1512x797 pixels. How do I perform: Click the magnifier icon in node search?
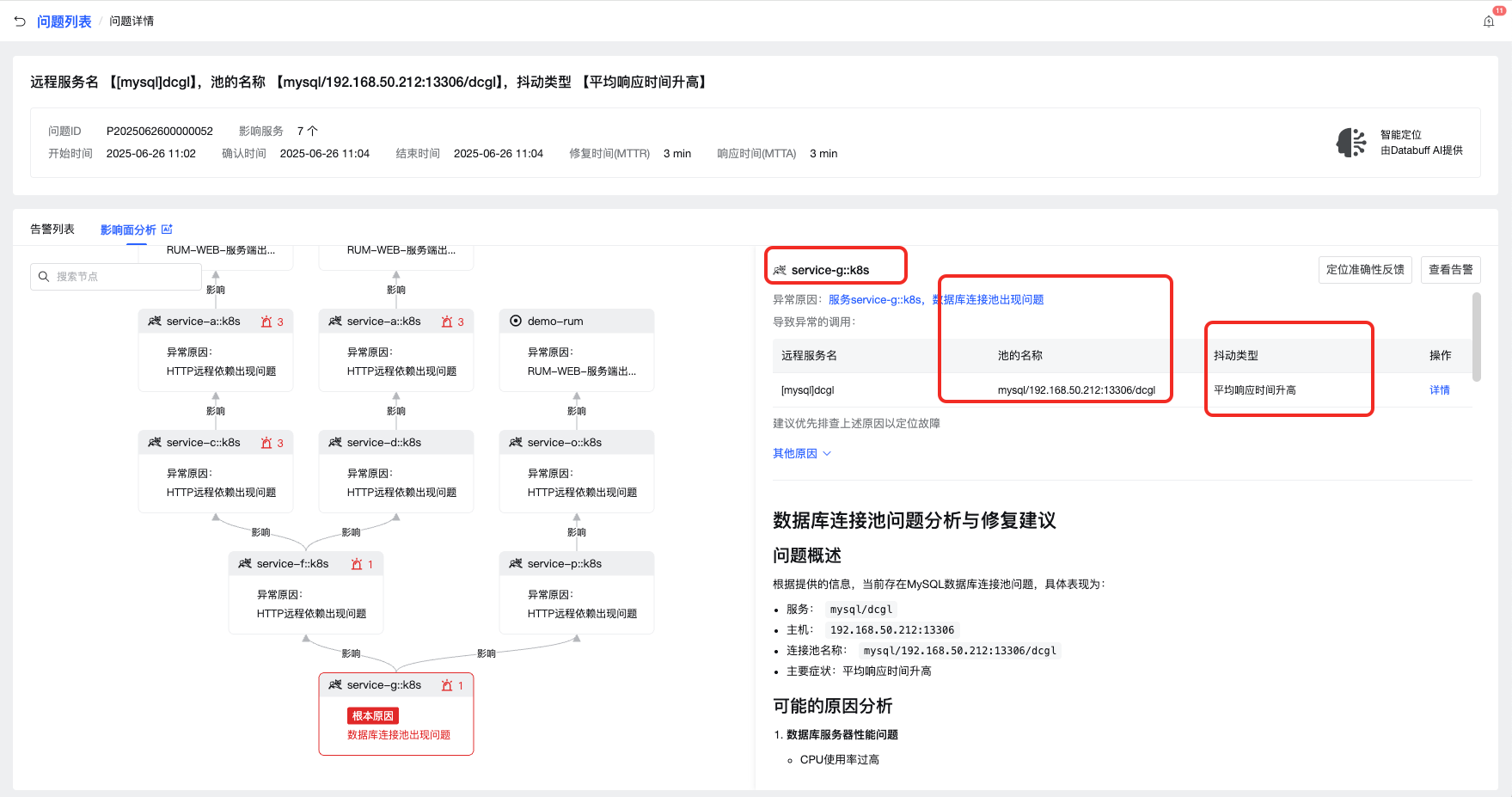tap(44, 277)
